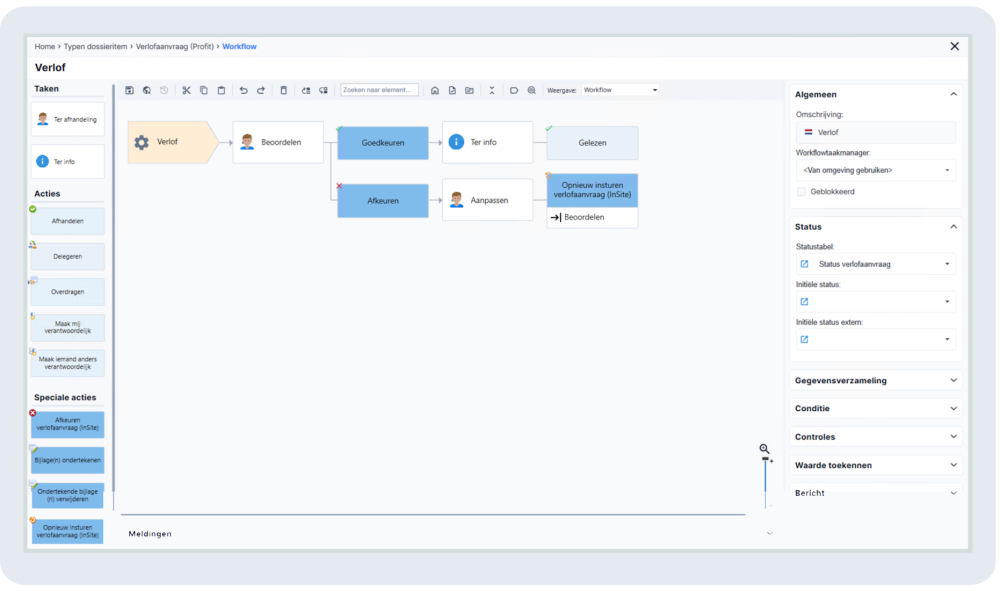Go to Typen dossieritem in breadcrumb

[101, 46]
